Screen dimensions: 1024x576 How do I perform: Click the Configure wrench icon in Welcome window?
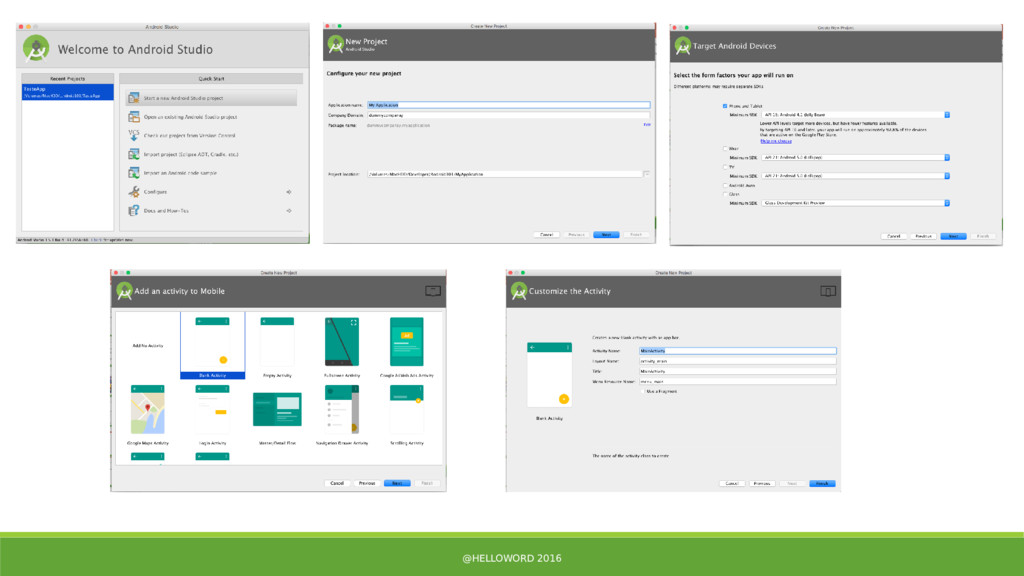click(x=134, y=191)
